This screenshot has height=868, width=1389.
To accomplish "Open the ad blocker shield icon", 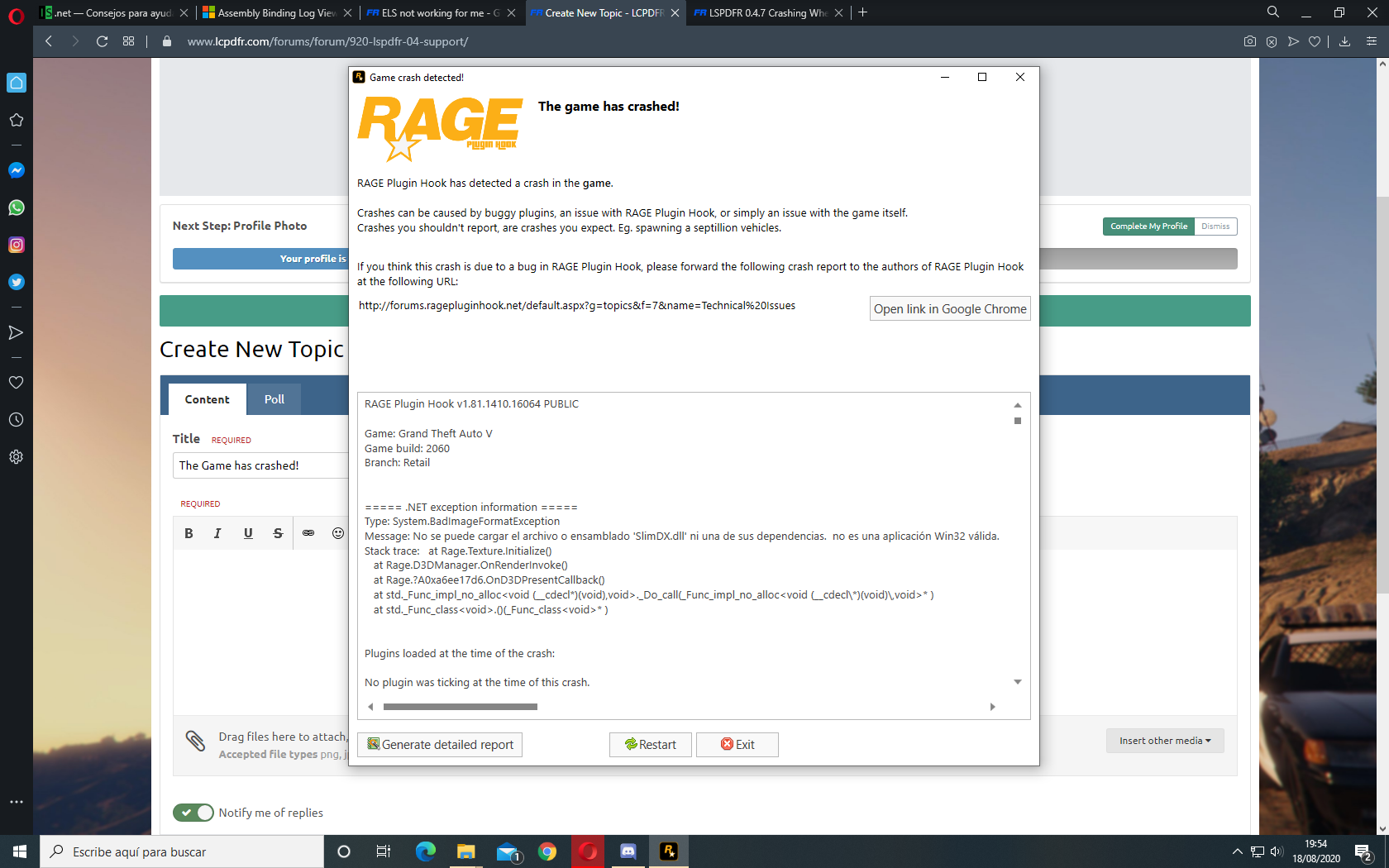I will pos(1272,41).
